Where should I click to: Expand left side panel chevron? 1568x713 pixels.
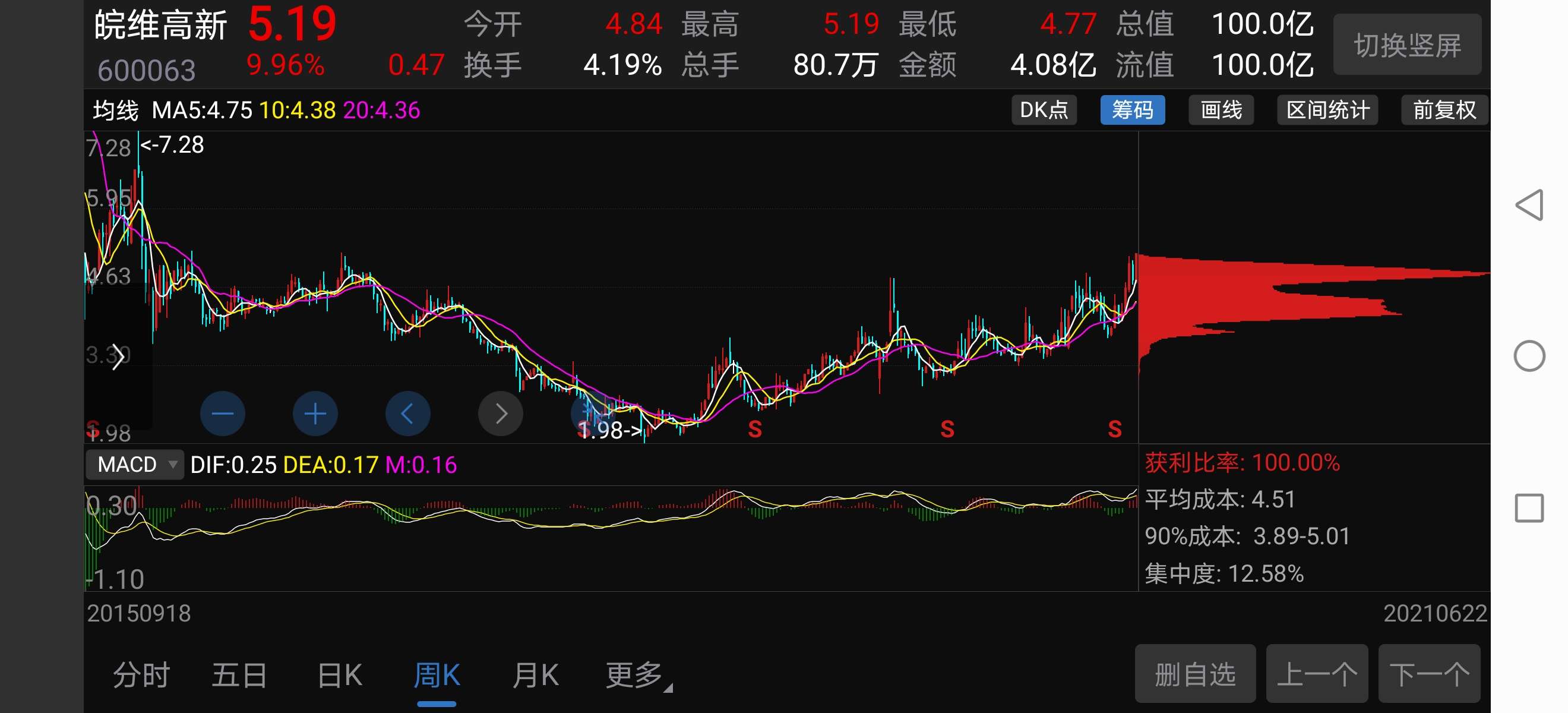tap(118, 356)
